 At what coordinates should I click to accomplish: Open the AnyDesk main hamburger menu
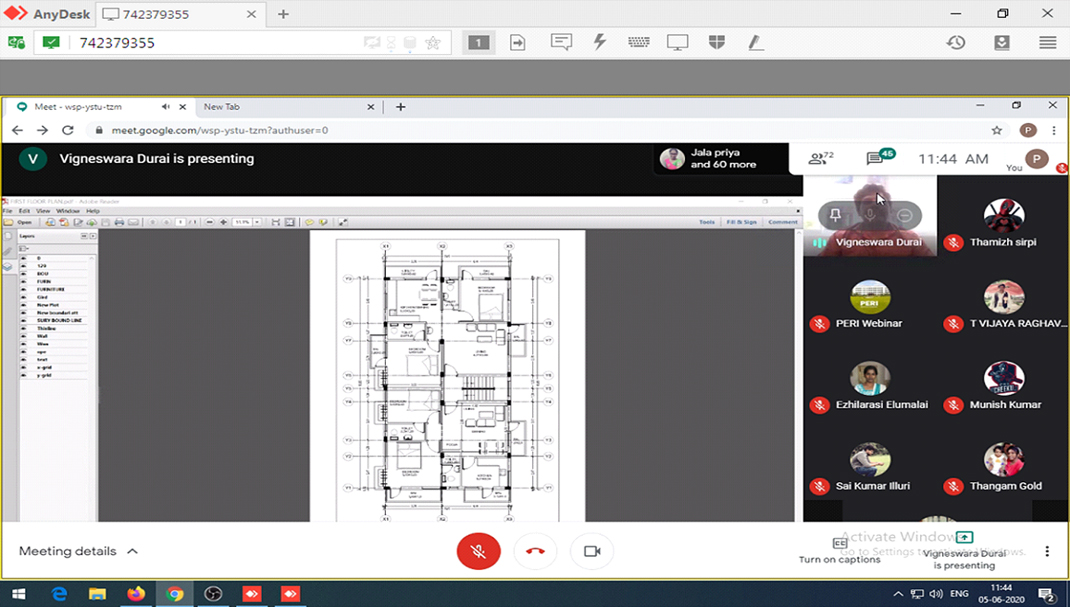pyautogui.click(x=1047, y=42)
